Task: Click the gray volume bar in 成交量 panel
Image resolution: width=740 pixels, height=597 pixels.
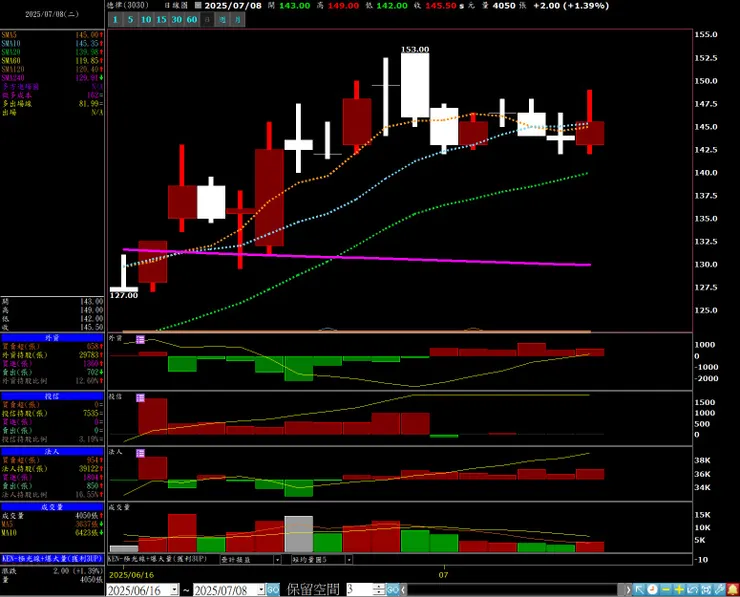Action: point(298,534)
